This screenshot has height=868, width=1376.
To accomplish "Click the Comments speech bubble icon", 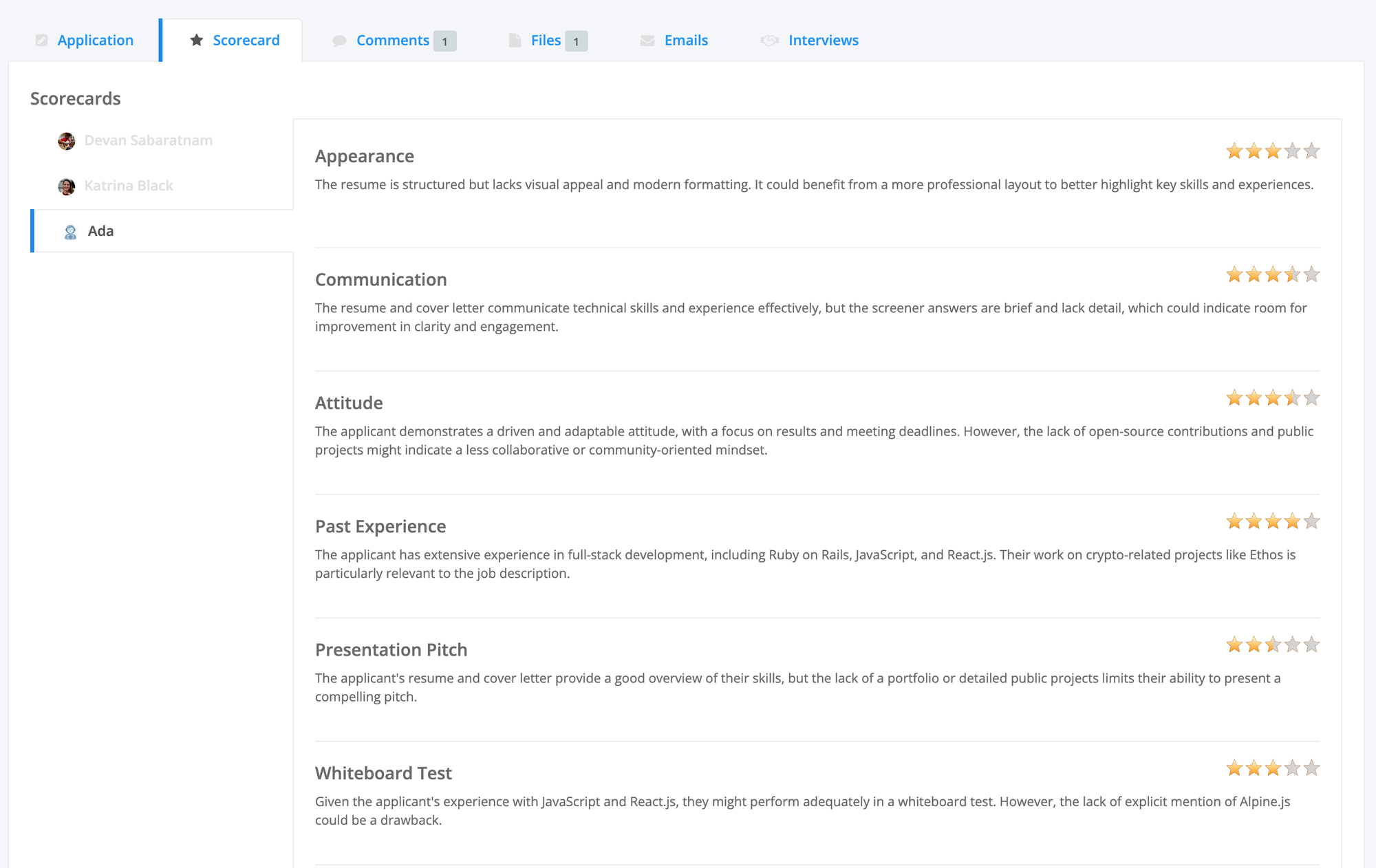I will pyautogui.click(x=339, y=41).
